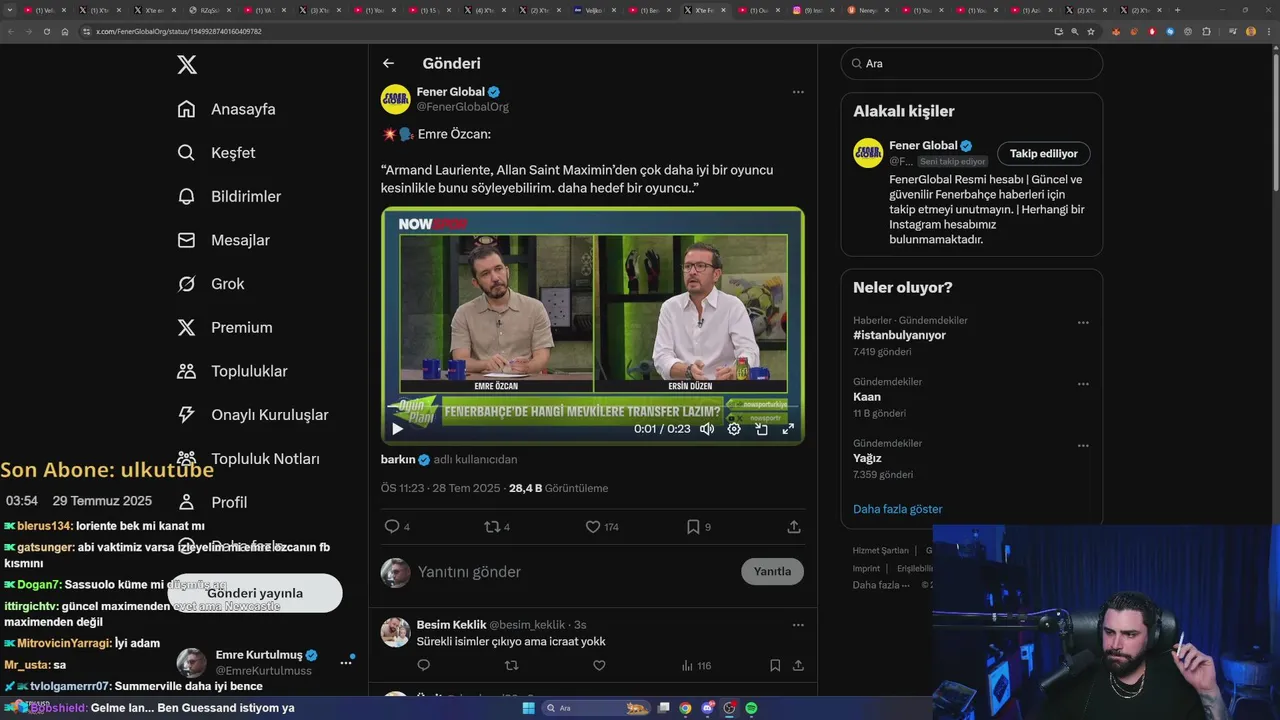The height and width of the screenshot is (720, 1280).
Task: Reply to Besim Keklik's comment
Action: point(424,665)
